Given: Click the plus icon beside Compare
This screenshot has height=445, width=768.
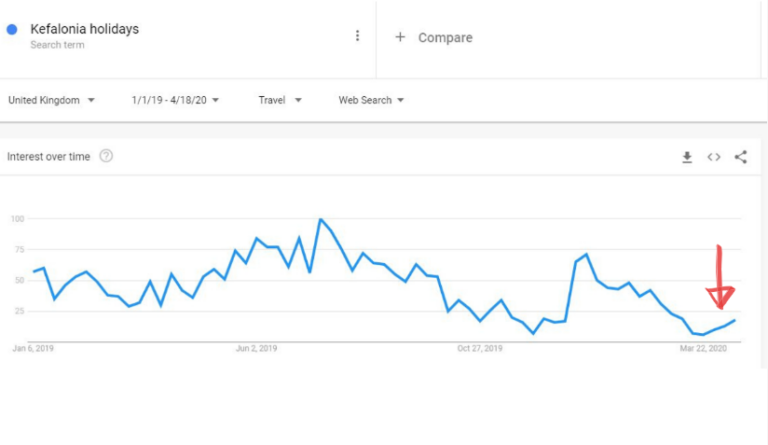Looking at the screenshot, I should [x=400, y=37].
